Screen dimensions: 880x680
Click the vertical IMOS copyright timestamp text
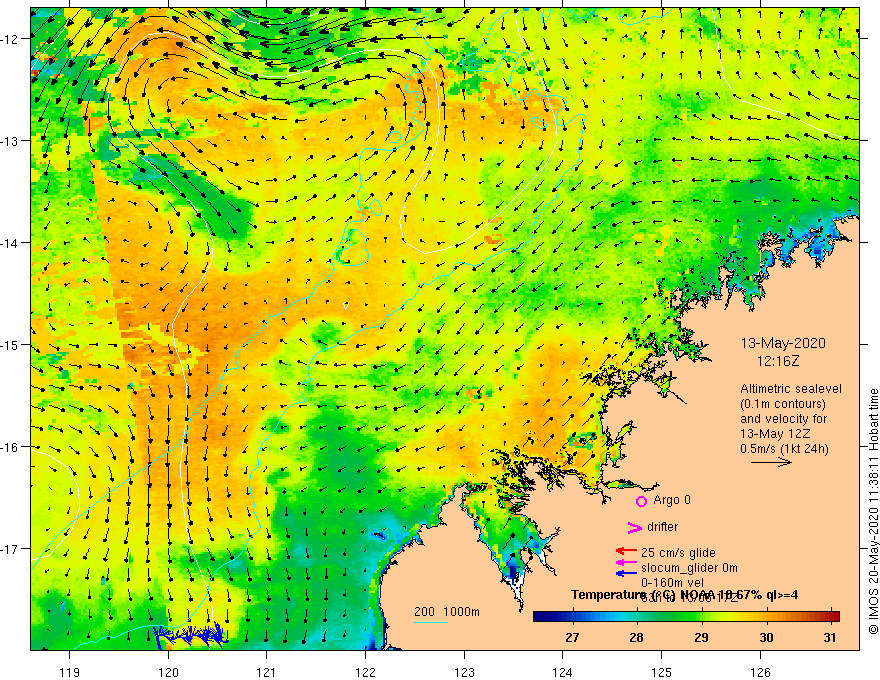tap(873, 511)
